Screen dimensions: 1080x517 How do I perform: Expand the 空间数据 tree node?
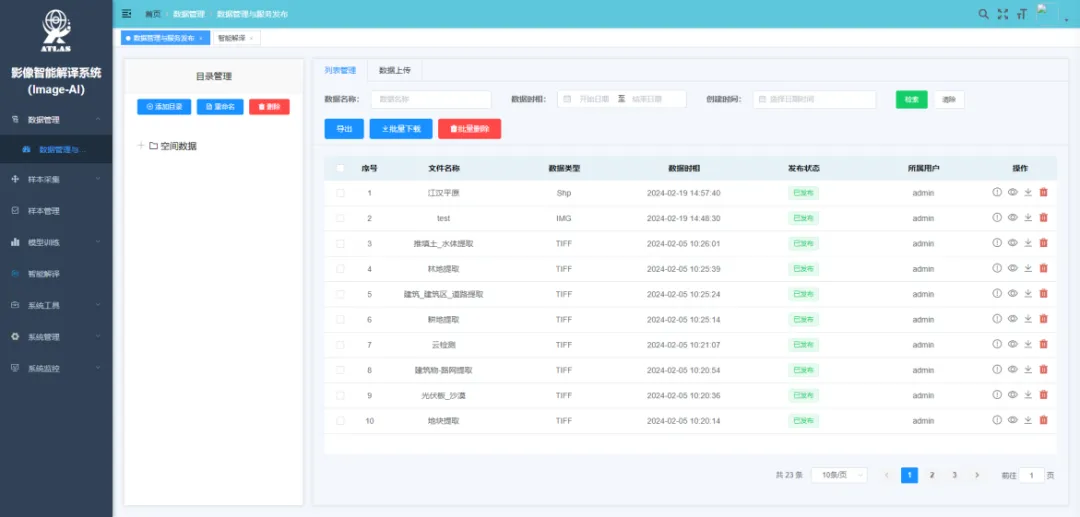point(140,146)
